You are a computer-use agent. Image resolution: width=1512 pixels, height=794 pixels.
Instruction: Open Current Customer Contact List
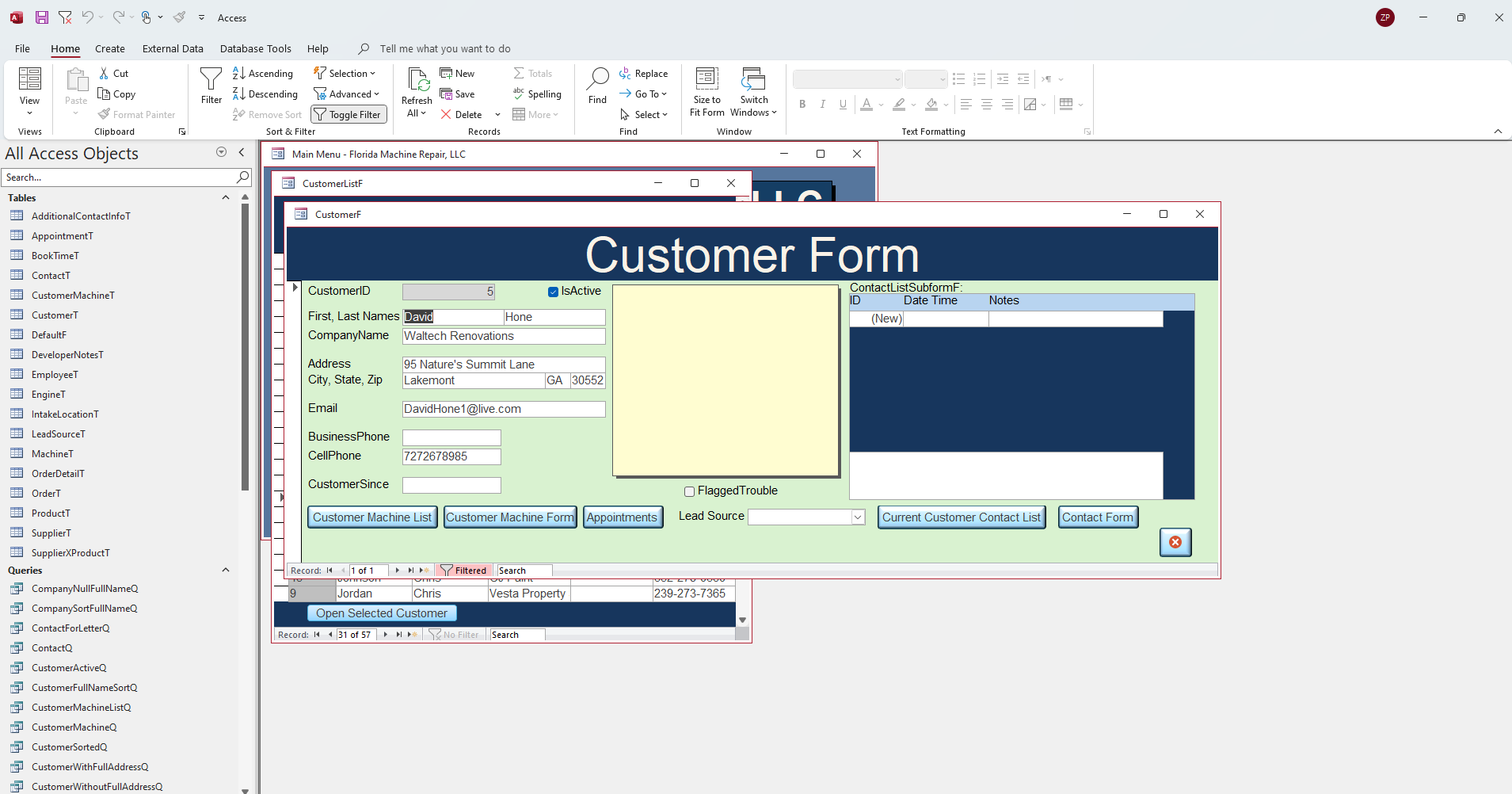tap(961, 517)
